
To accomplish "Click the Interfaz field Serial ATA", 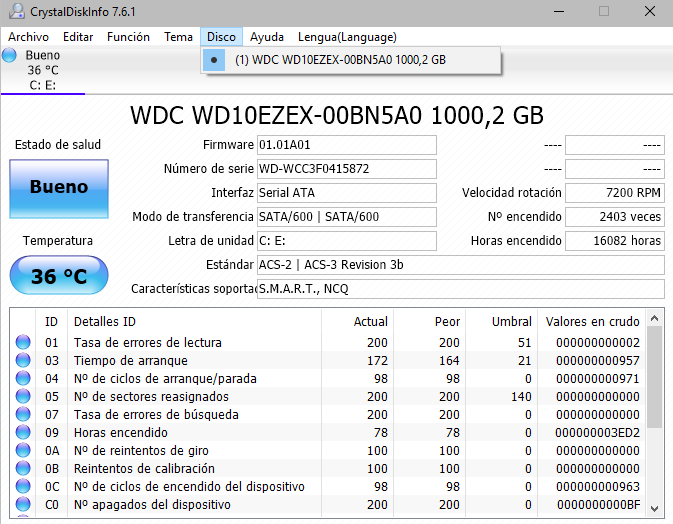I will tap(347, 193).
